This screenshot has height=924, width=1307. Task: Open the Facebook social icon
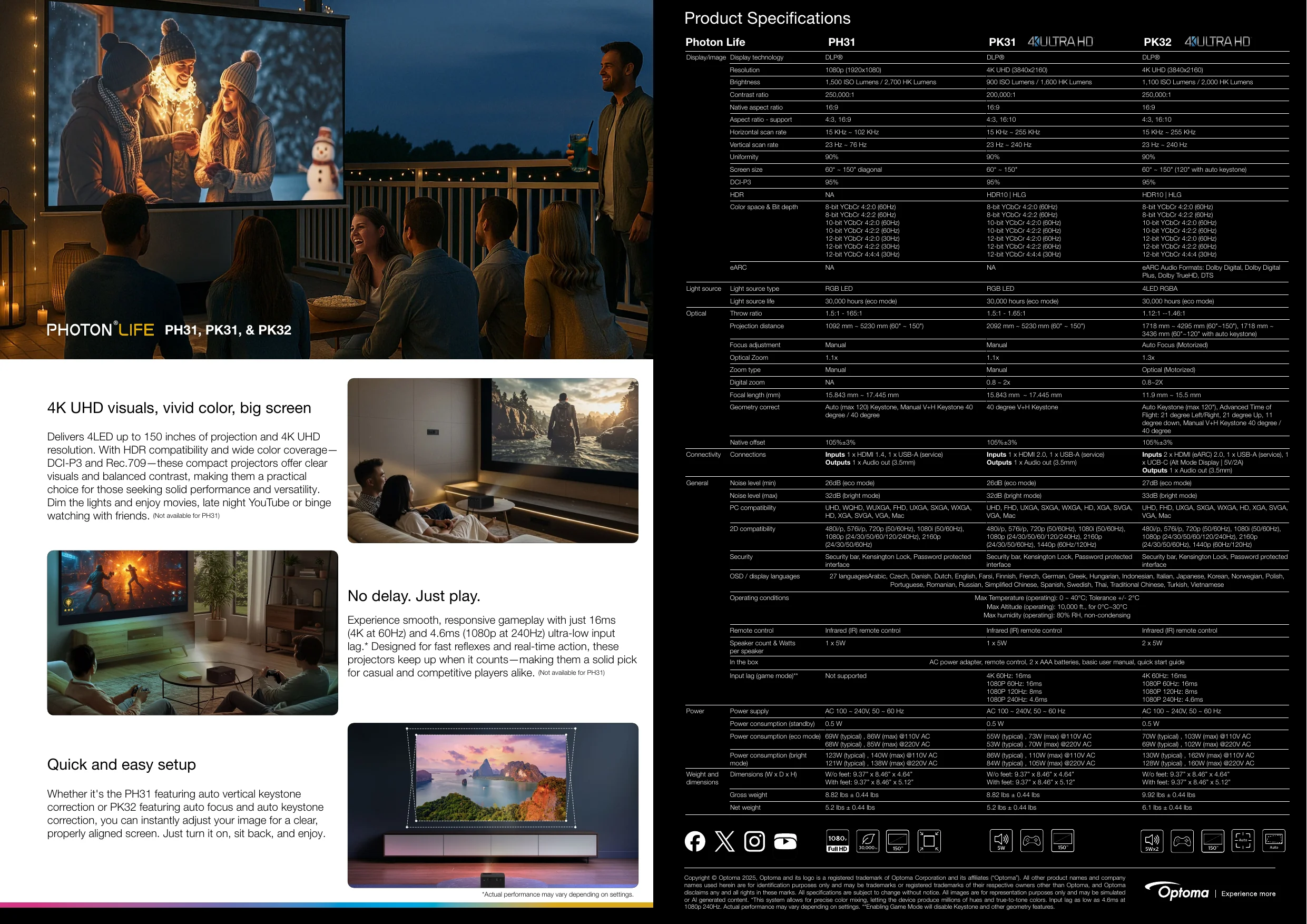[694, 841]
